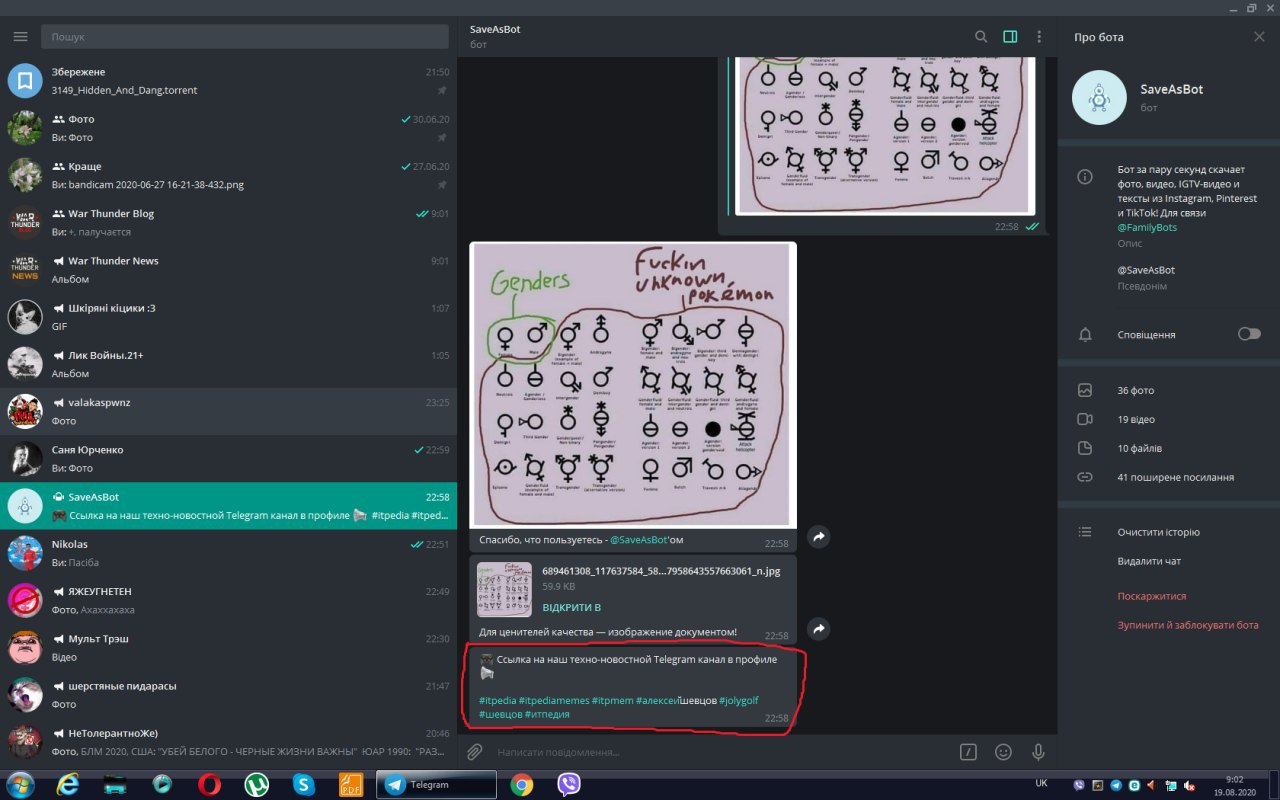Select the SaveAsBot chat in list
The height and width of the screenshot is (800, 1280).
228,506
